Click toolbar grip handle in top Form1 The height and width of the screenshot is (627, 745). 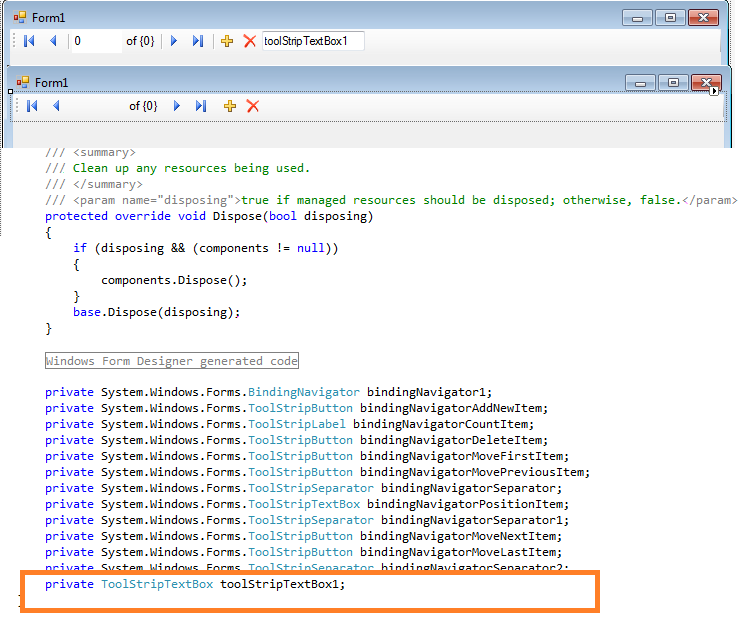point(14,41)
